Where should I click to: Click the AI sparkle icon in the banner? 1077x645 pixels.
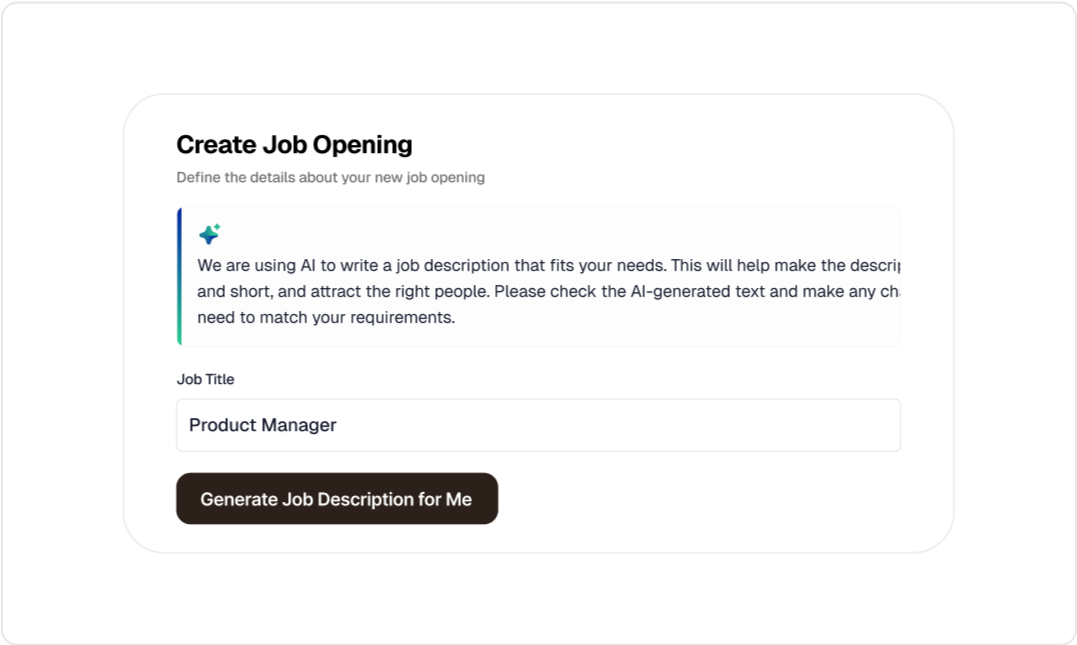coord(209,234)
